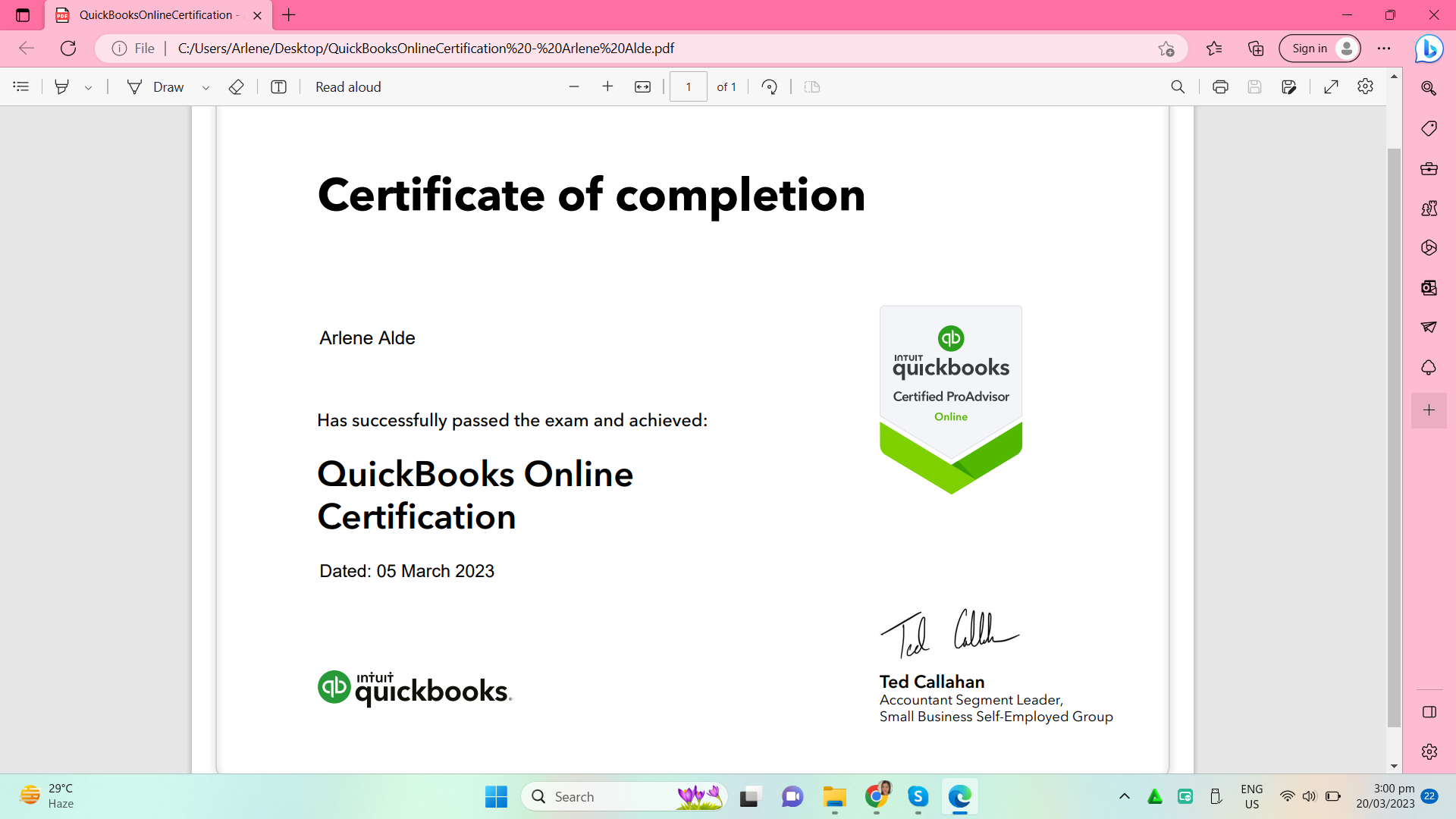Enter full screen PDF view
The width and height of the screenshot is (1456, 819).
[1331, 86]
